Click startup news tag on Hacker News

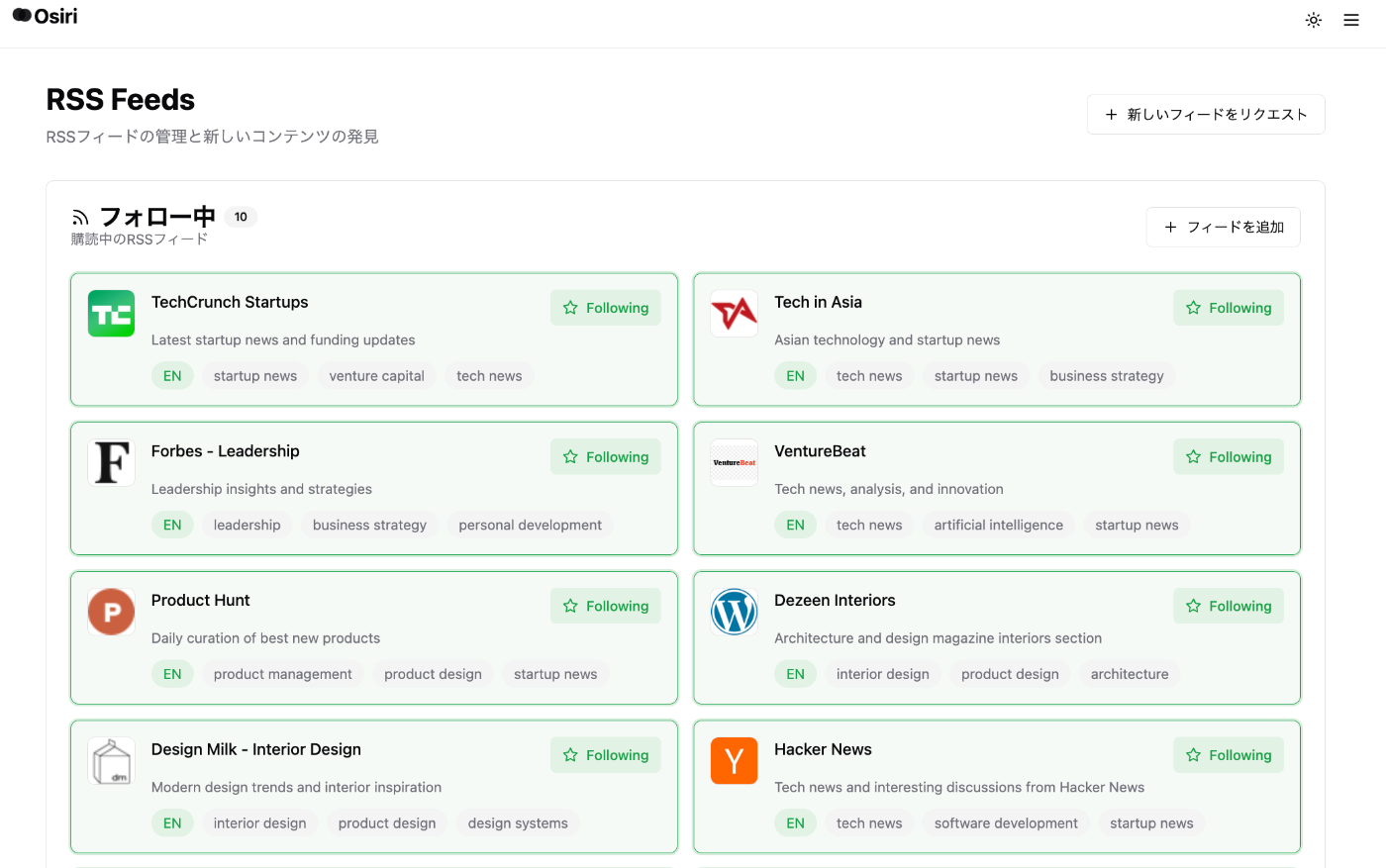tap(1151, 823)
